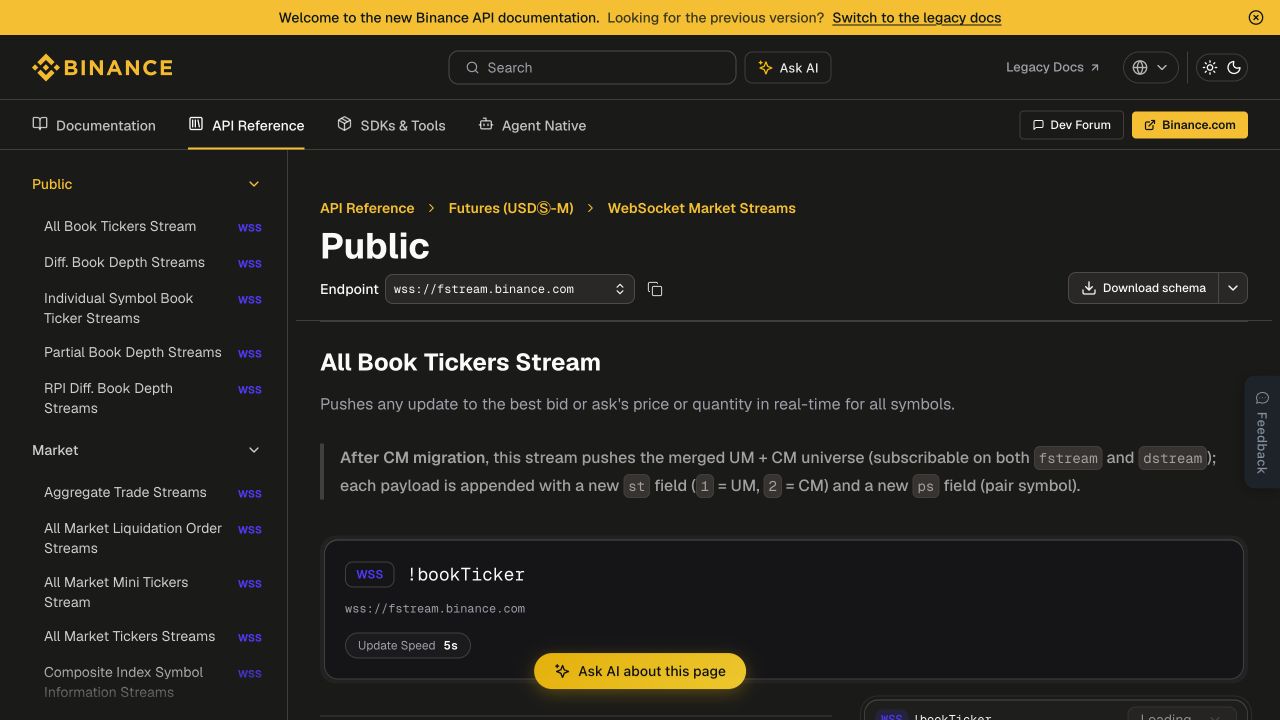
Task: Select Diff. Book Depth Streams
Action: [x=124, y=262]
